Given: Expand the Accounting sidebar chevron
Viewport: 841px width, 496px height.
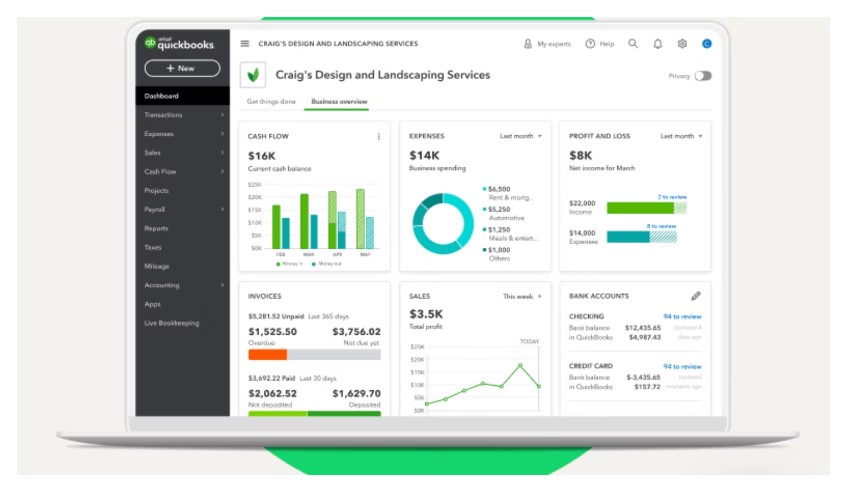Looking at the screenshot, I should point(222,285).
